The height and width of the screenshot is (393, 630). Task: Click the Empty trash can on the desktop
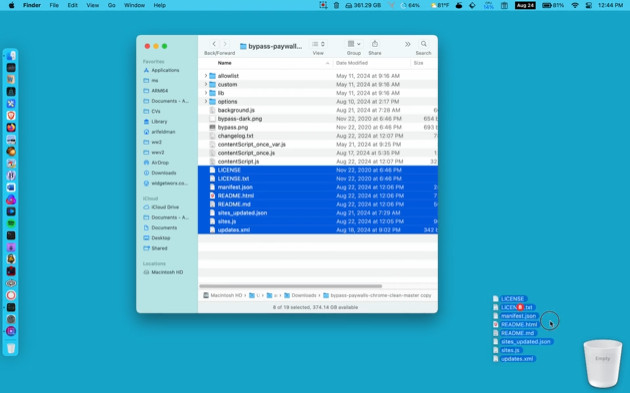coord(602,363)
